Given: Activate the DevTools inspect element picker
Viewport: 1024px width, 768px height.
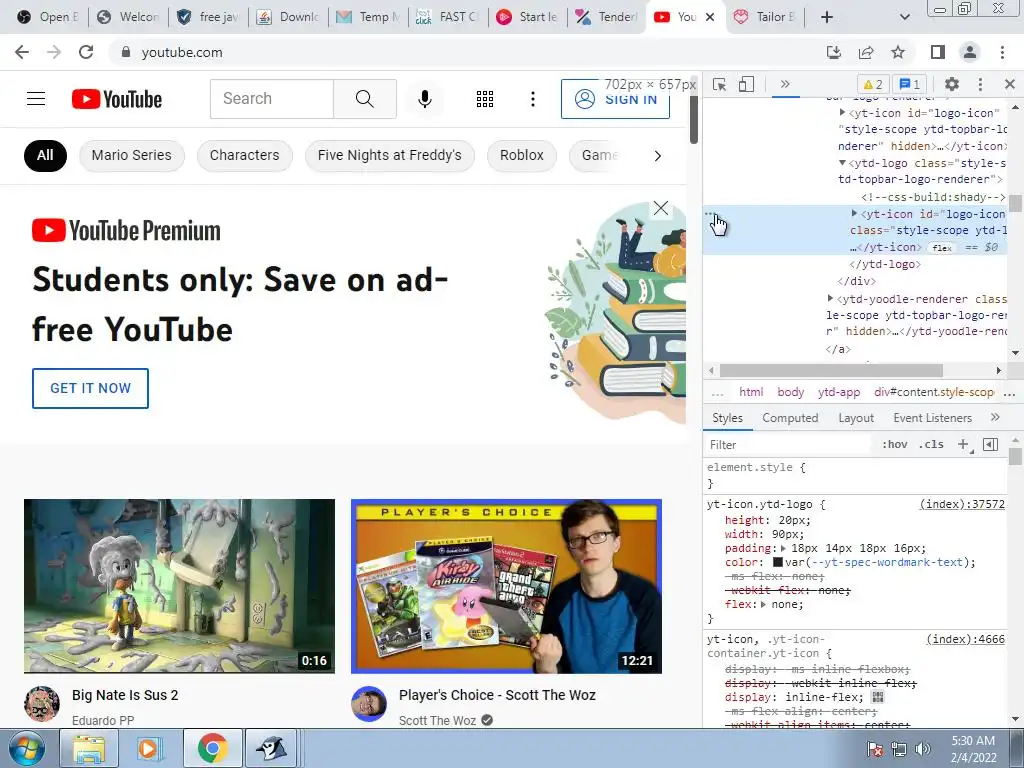Looking at the screenshot, I should [x=720, y=84].
